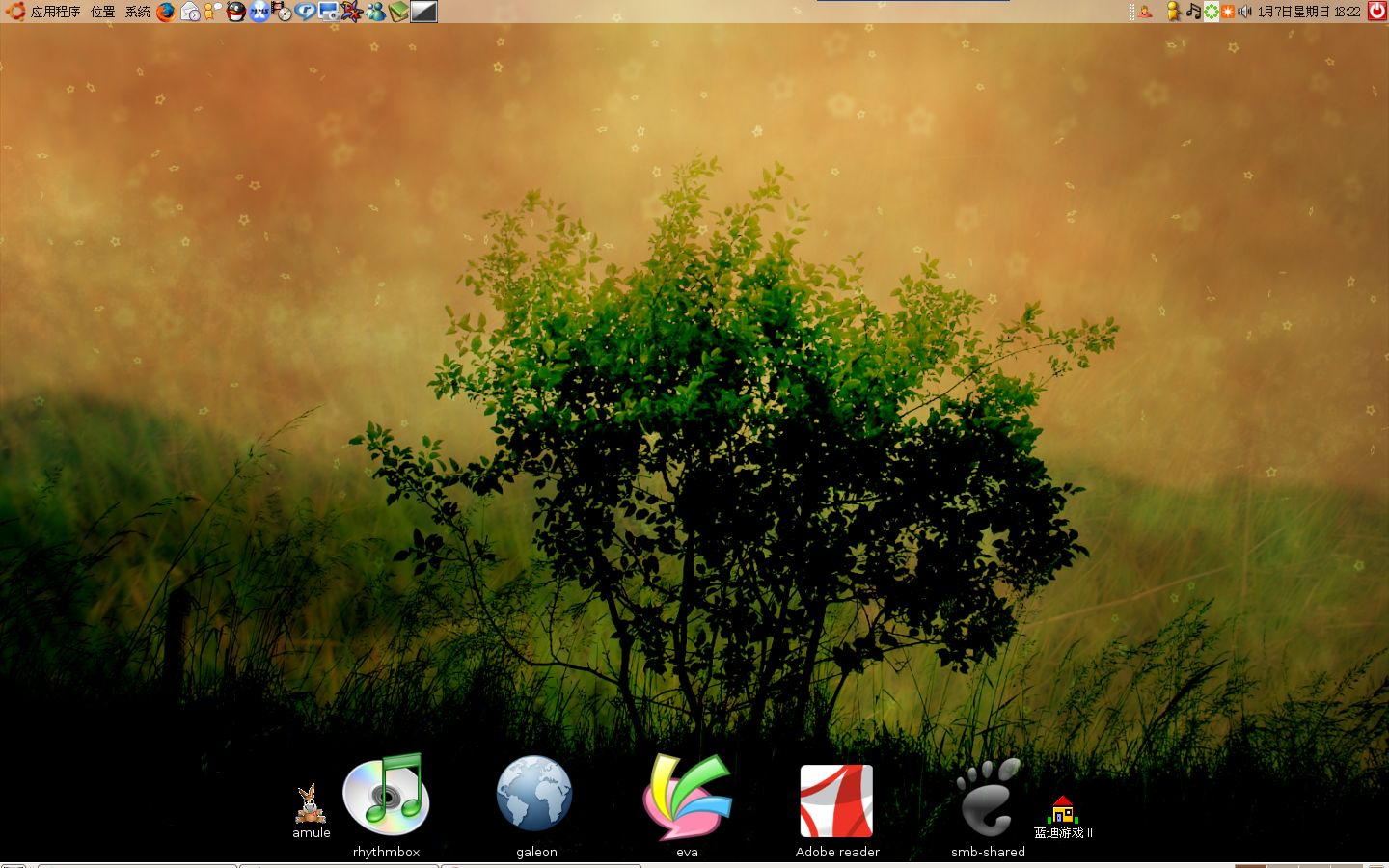Open the music notes tray icon
This screenshot has width=1389, height=868.
coord(1194,12)
